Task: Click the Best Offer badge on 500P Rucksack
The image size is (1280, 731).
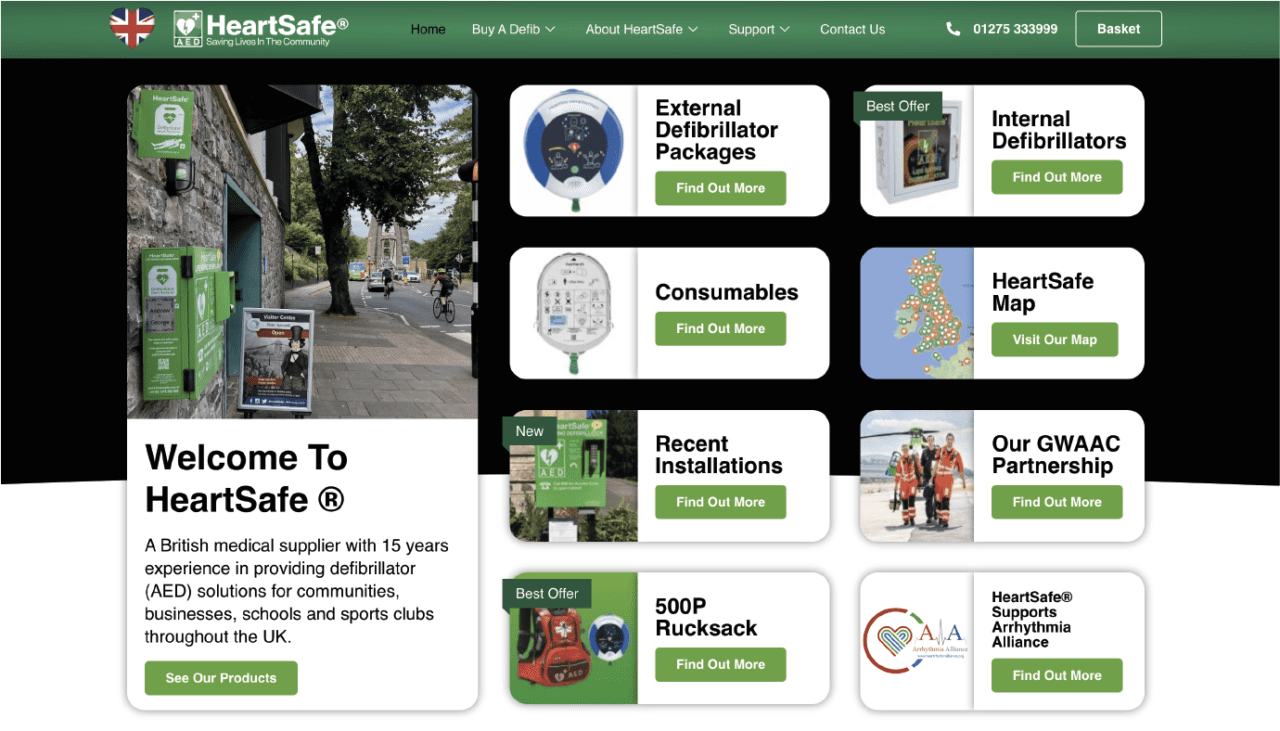Action: pos(546,593)
